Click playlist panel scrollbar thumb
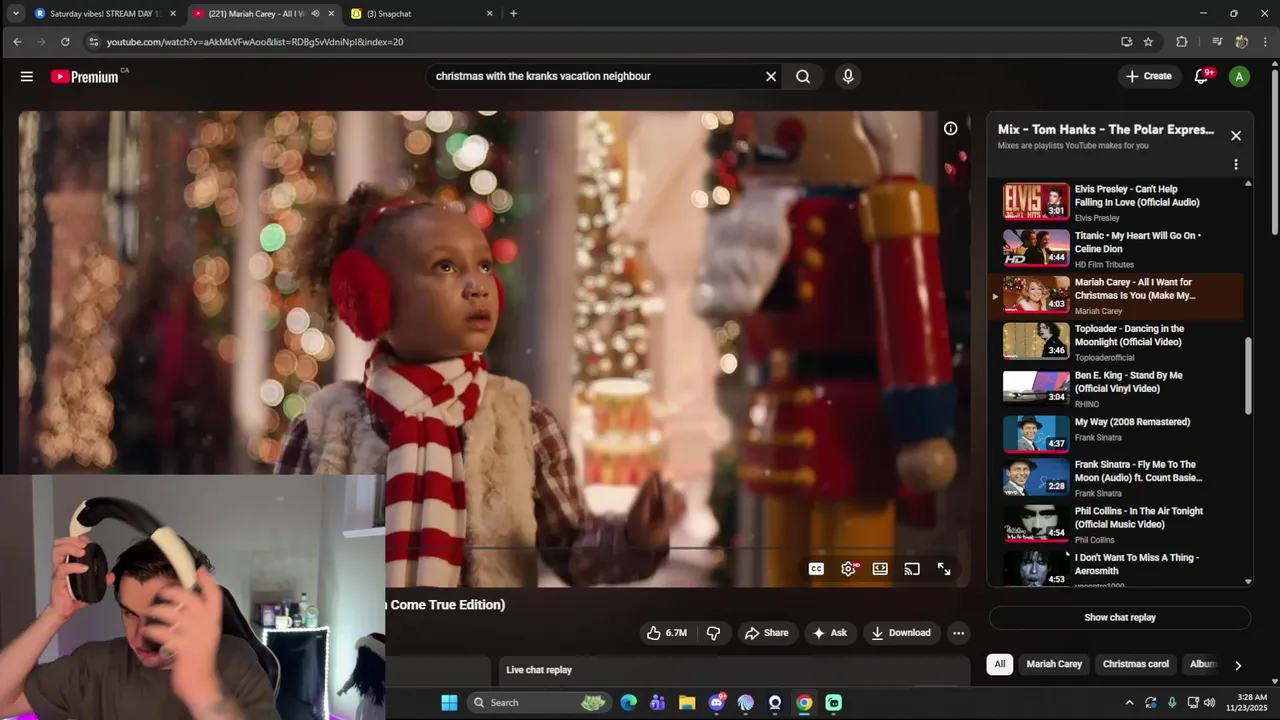Image resolution: width=1280 pixels, height=720 pixels. point(1248,374)
